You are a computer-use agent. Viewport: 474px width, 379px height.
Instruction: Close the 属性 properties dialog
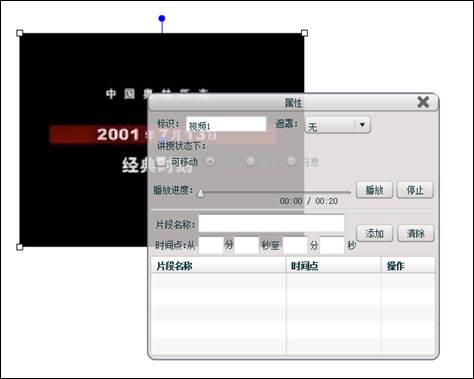pos(423,102)
